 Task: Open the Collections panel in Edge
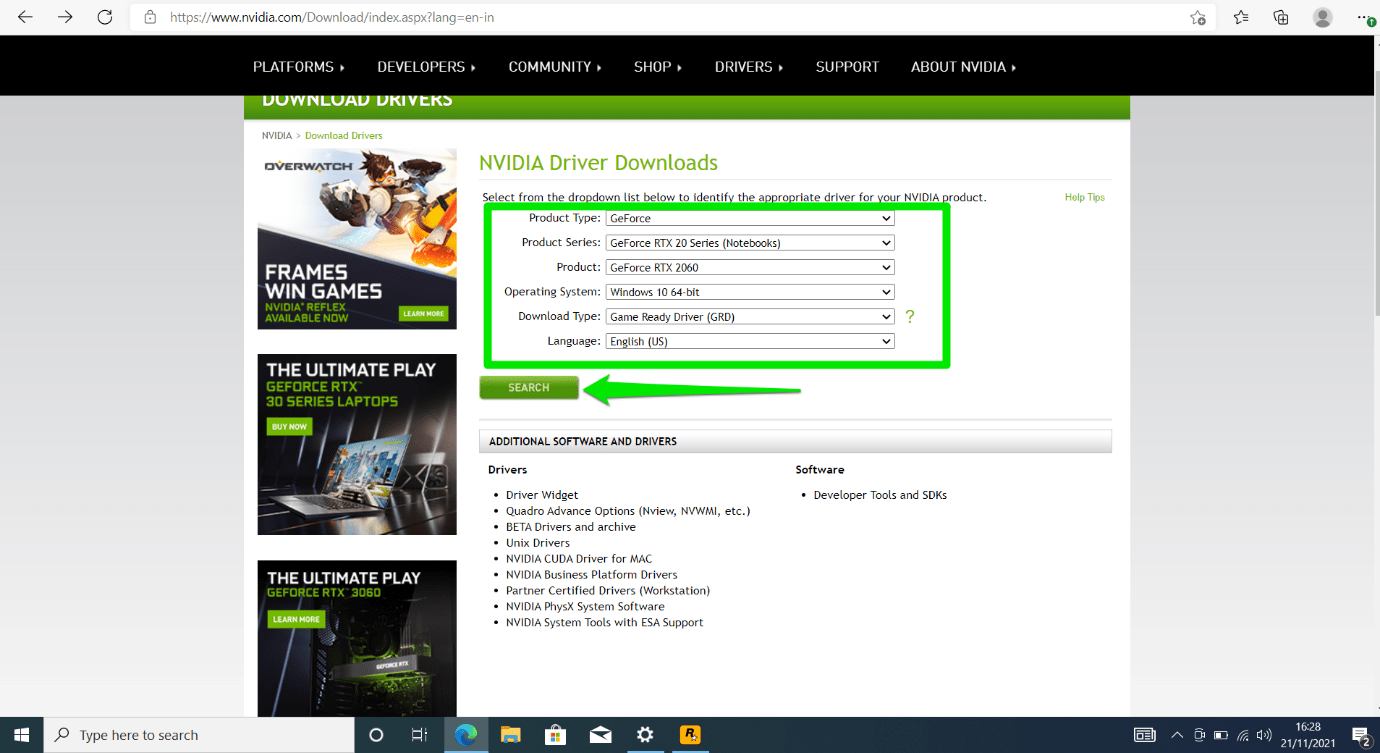(x=1281, y=17)
